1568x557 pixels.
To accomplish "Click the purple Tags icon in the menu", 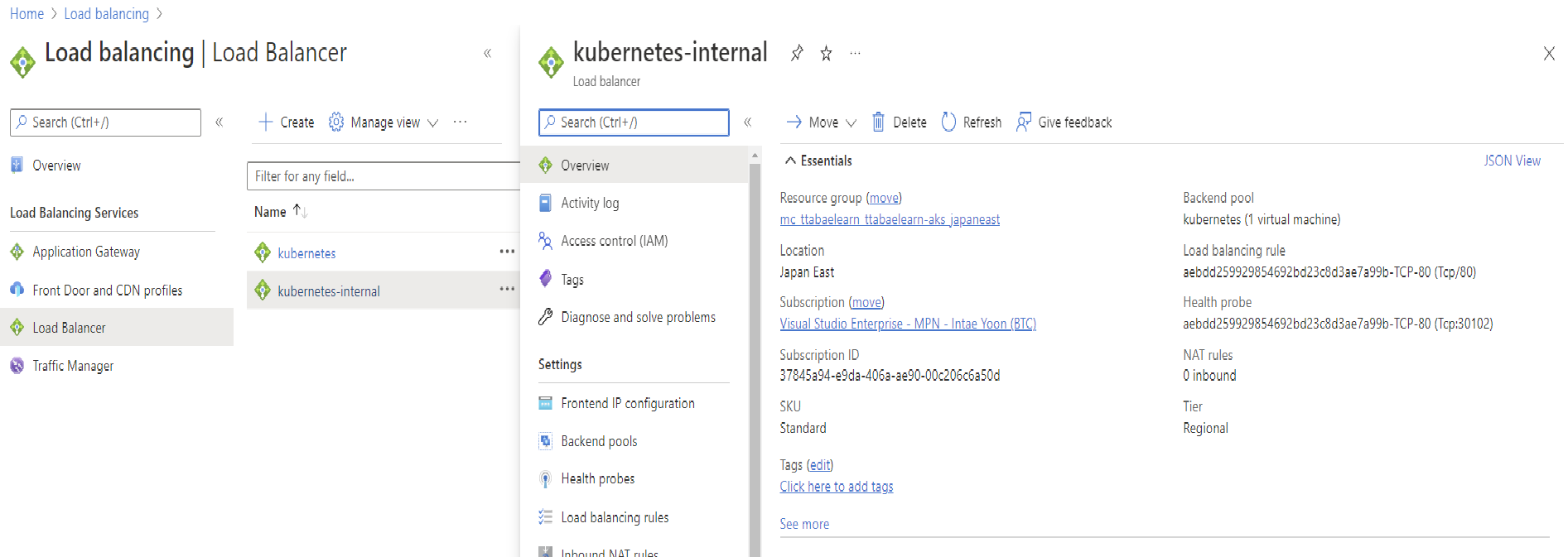I will click(x=545, y=278).
